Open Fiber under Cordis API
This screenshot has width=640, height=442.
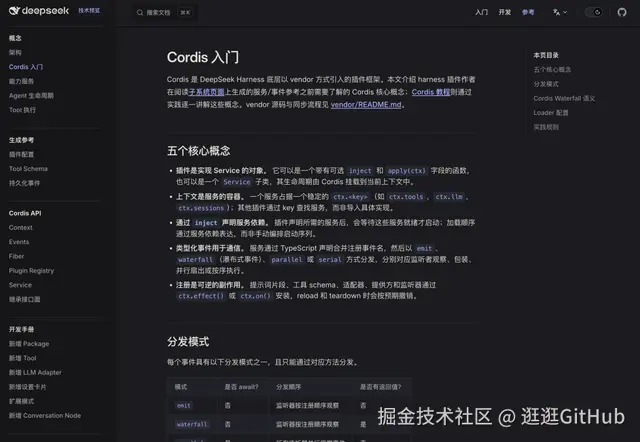[16, 256]
